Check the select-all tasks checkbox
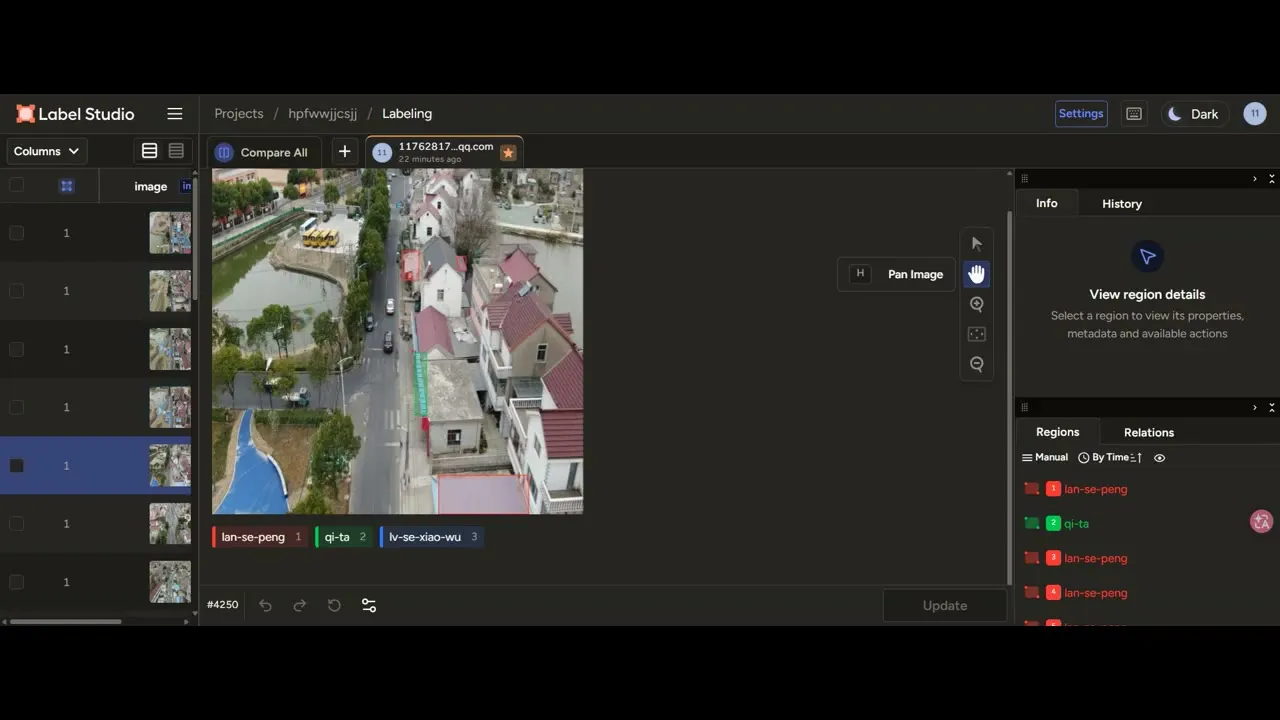Viewport: 1280px width, 720px height. [16, 185]
